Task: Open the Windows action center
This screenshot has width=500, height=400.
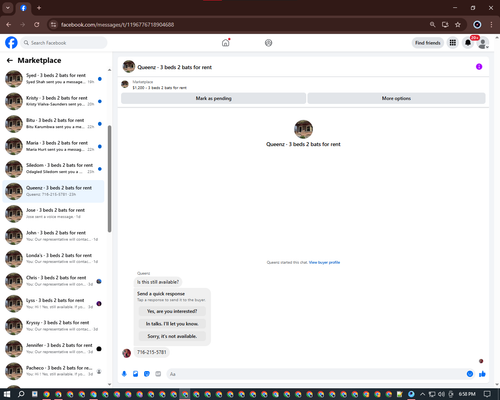Action: (487, 394)
